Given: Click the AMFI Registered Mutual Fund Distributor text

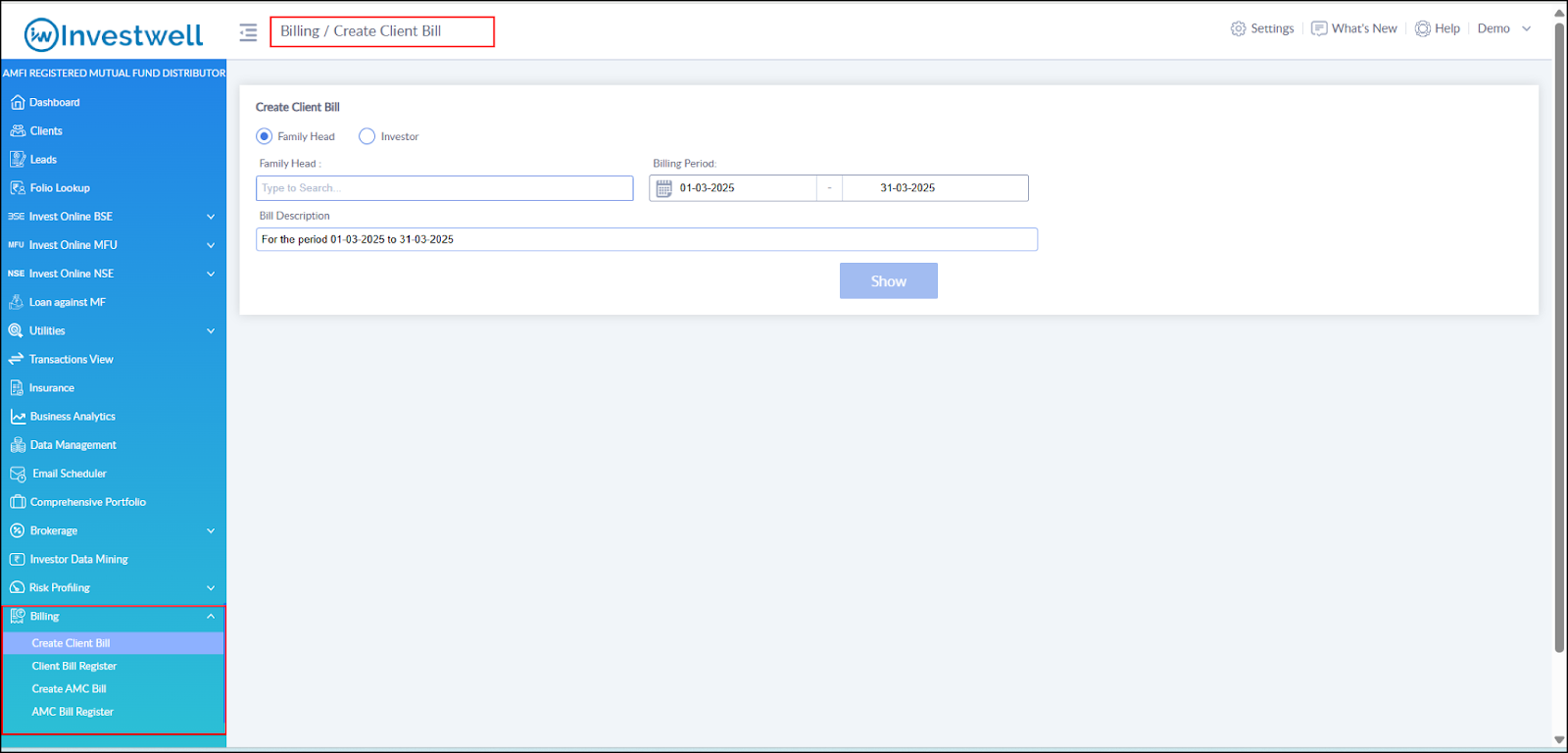Looking at the screenshot, I should click(x=114, y=73).
